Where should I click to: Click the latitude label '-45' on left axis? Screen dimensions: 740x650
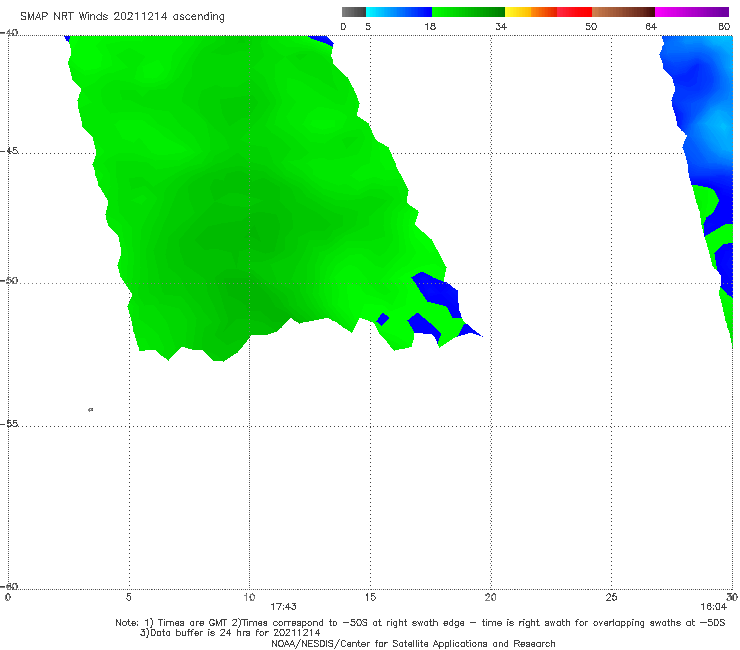[x=9, y=151]
